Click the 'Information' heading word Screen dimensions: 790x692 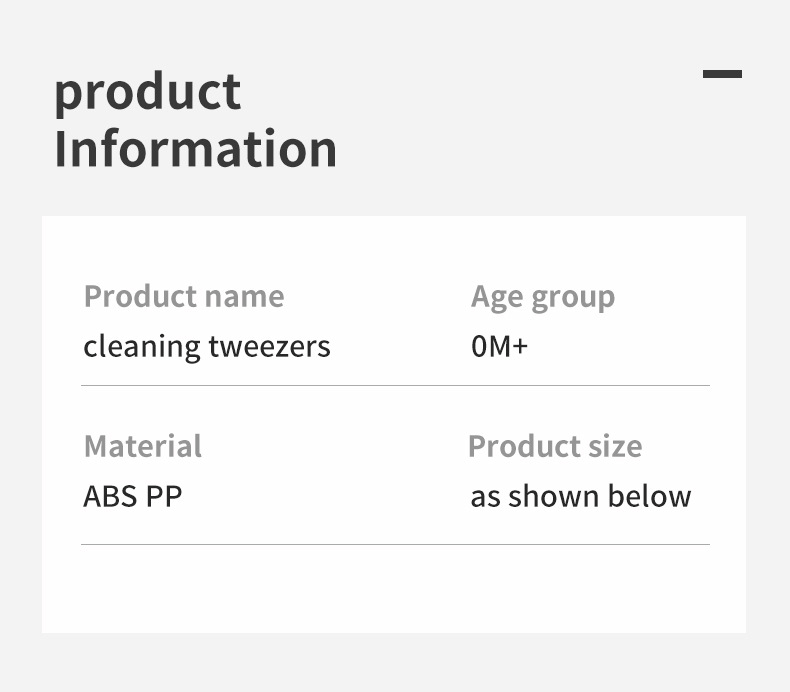click(x=195, y=148)
